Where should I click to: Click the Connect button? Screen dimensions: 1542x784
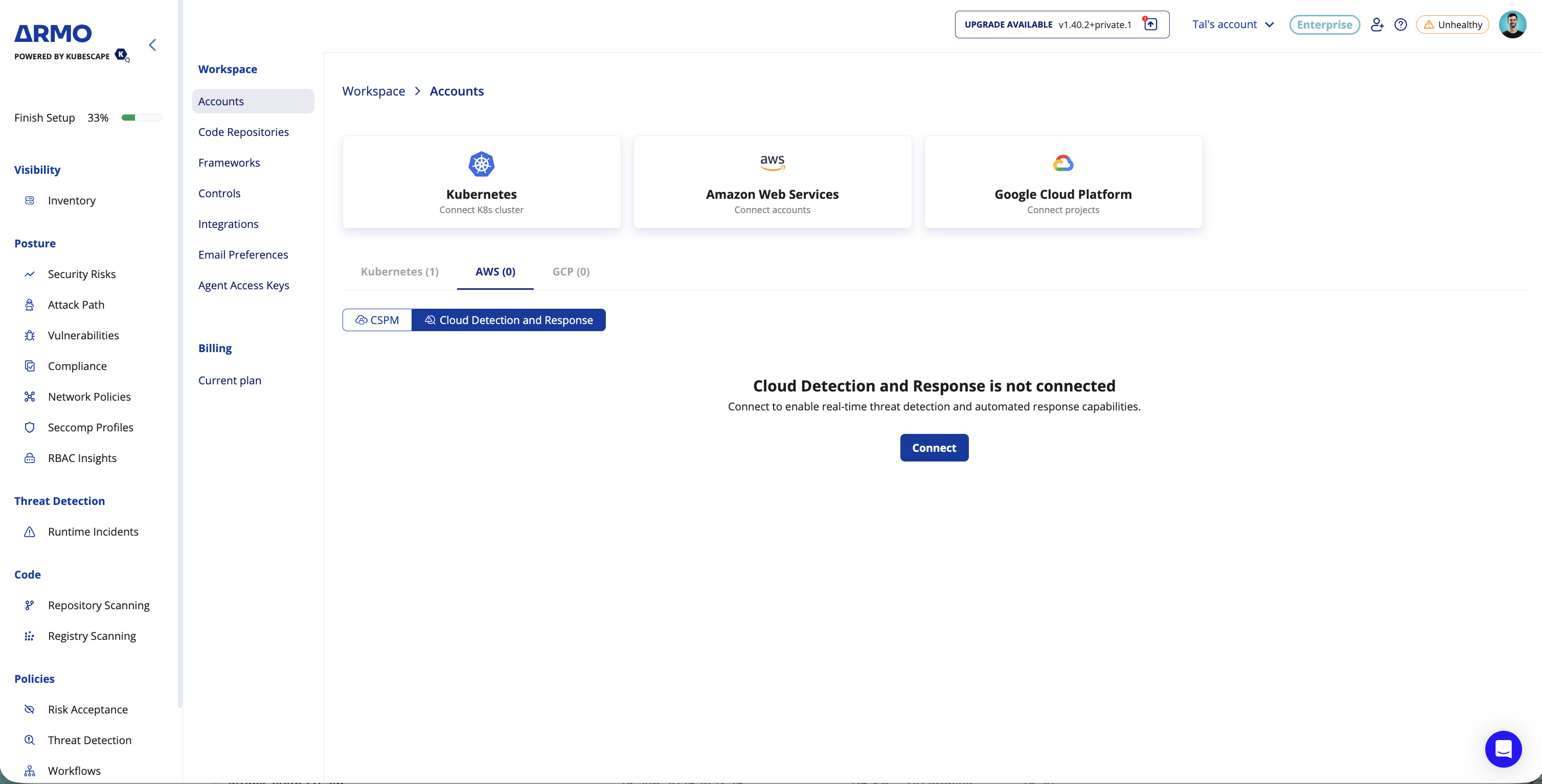click(934, 448)
